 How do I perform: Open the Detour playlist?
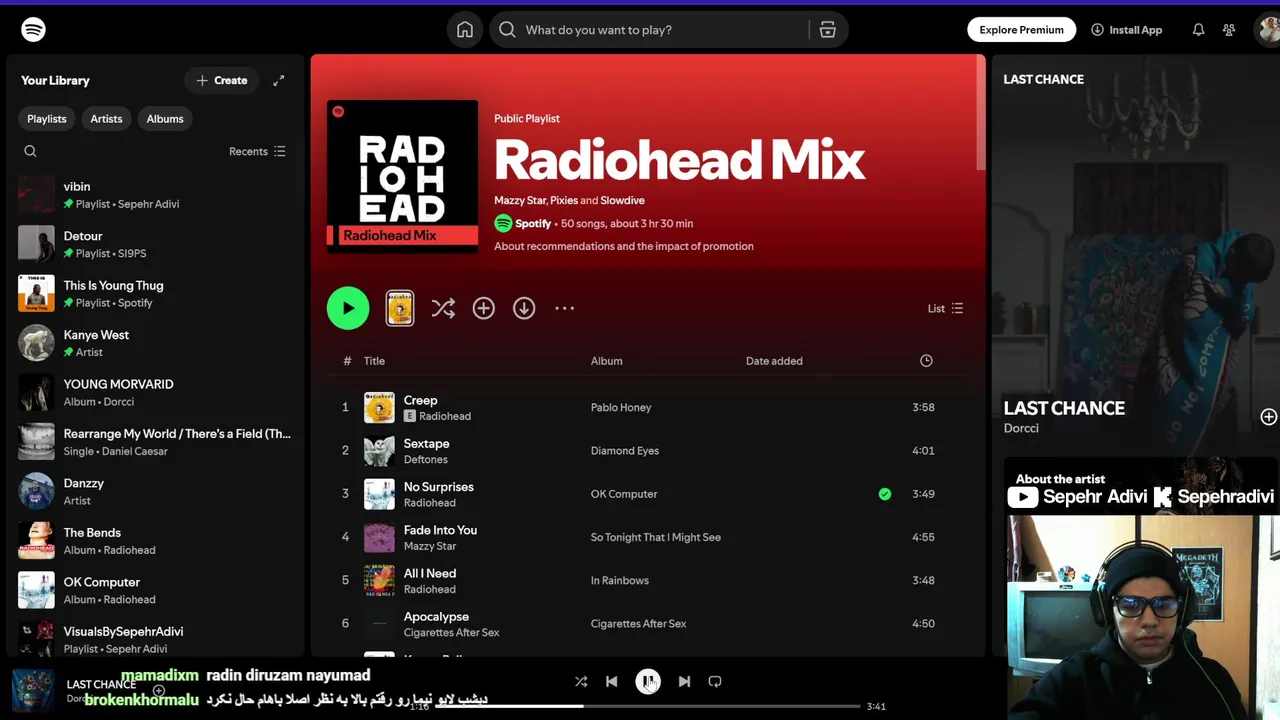pyautogui.click(x=155, y=244)
